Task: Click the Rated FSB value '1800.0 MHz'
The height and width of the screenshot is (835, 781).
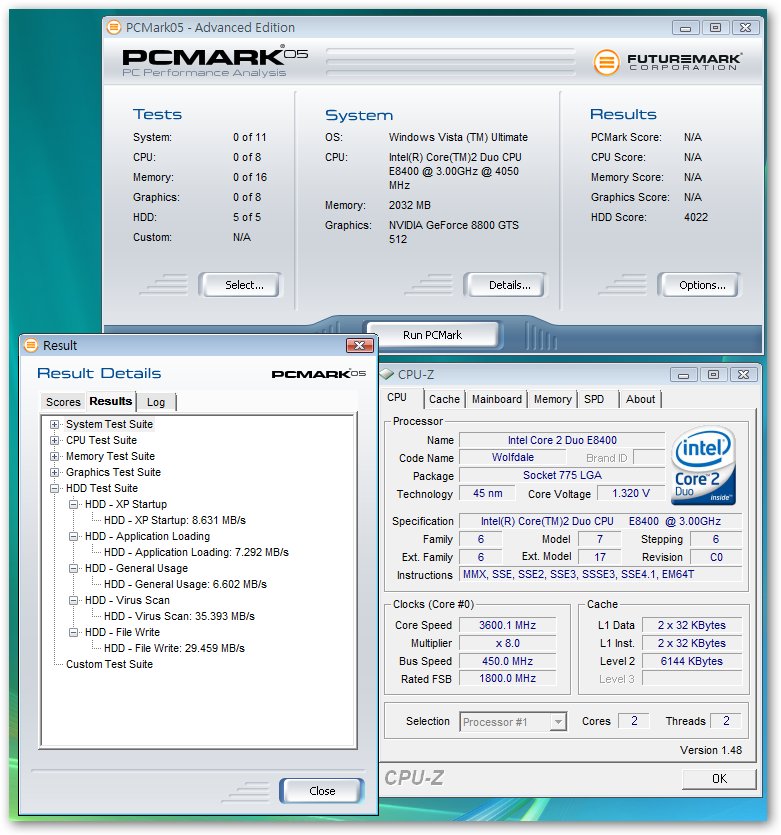Action: pyautogui.click(x=507, y=678)
